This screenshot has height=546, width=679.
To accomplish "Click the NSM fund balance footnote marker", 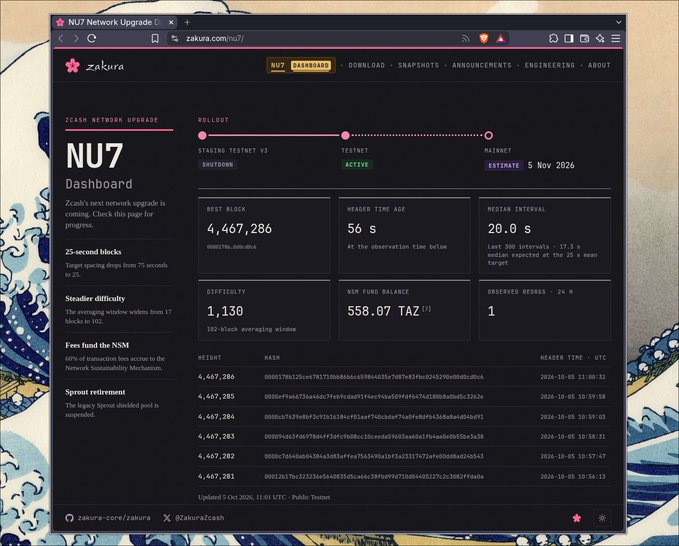I will [x=427, y=309].
